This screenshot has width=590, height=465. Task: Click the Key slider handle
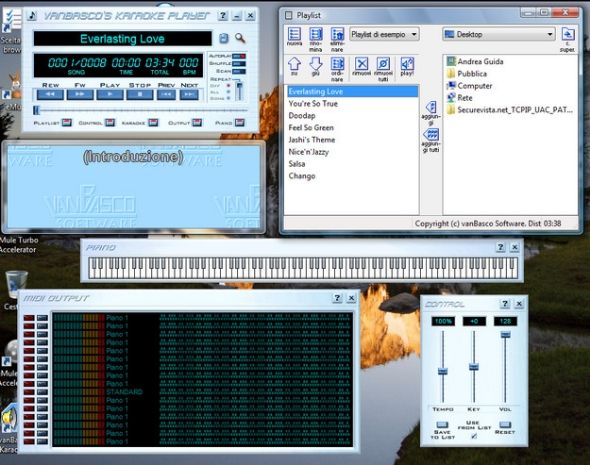click(474, 367)
